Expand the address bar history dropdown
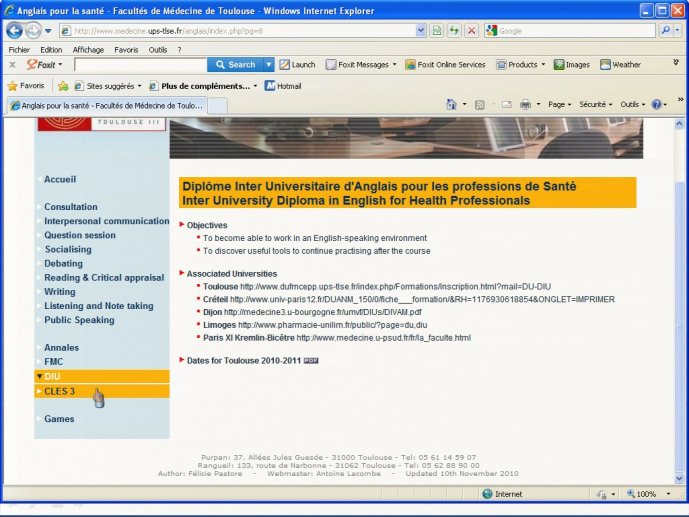Viewport: 689px width, 517px height. pos(421,31)
